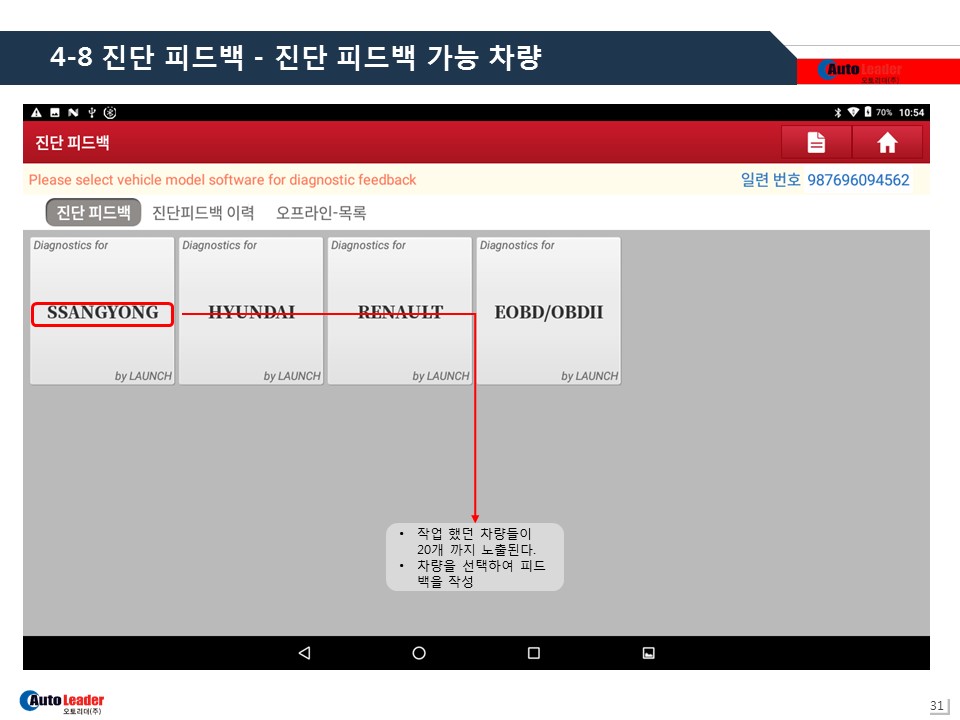Screen dimensions: 960x720
Task: Click the slide page number 31
Action: [x=937, y=705]
